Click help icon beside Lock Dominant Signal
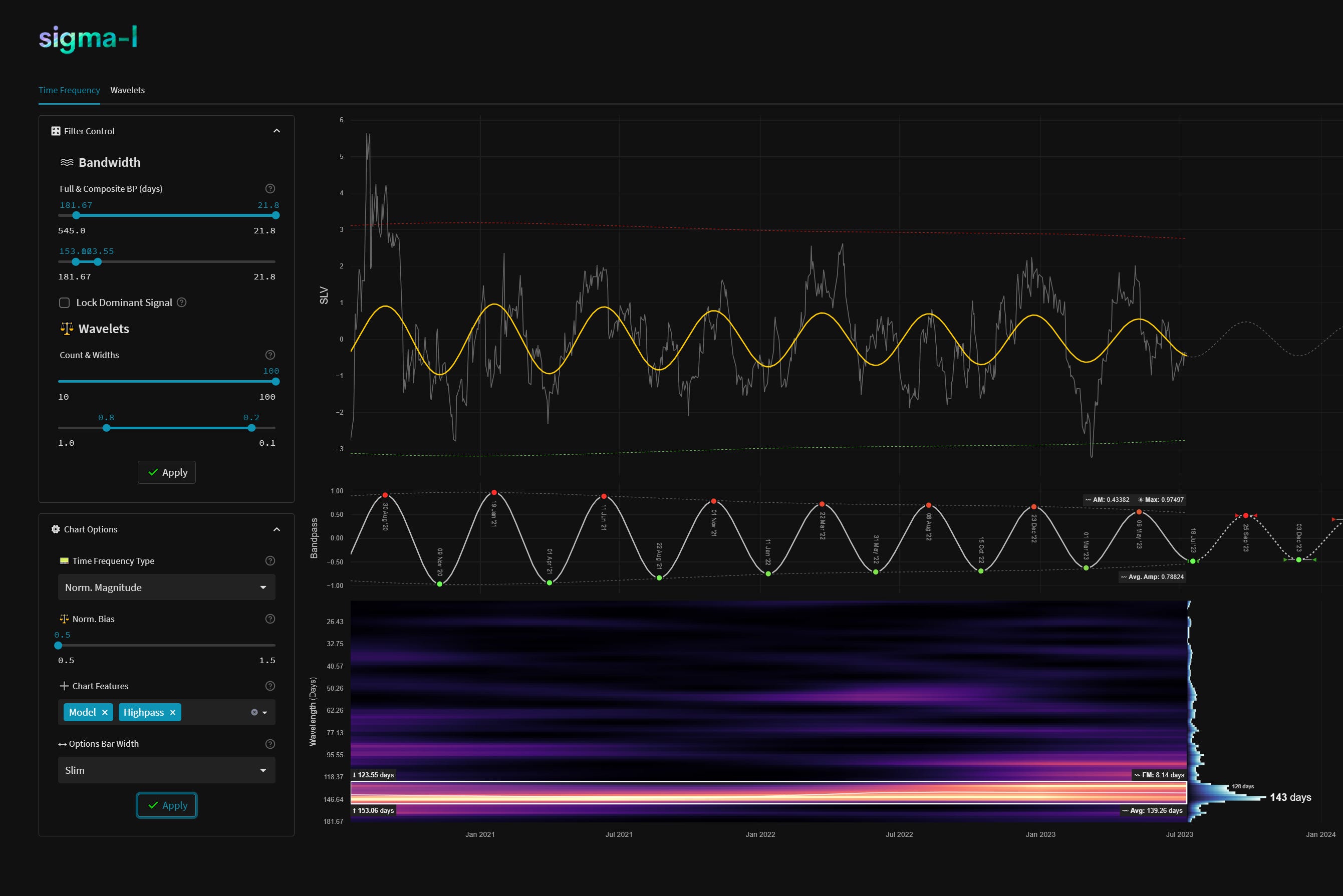1343x896 pixels. 182,303
